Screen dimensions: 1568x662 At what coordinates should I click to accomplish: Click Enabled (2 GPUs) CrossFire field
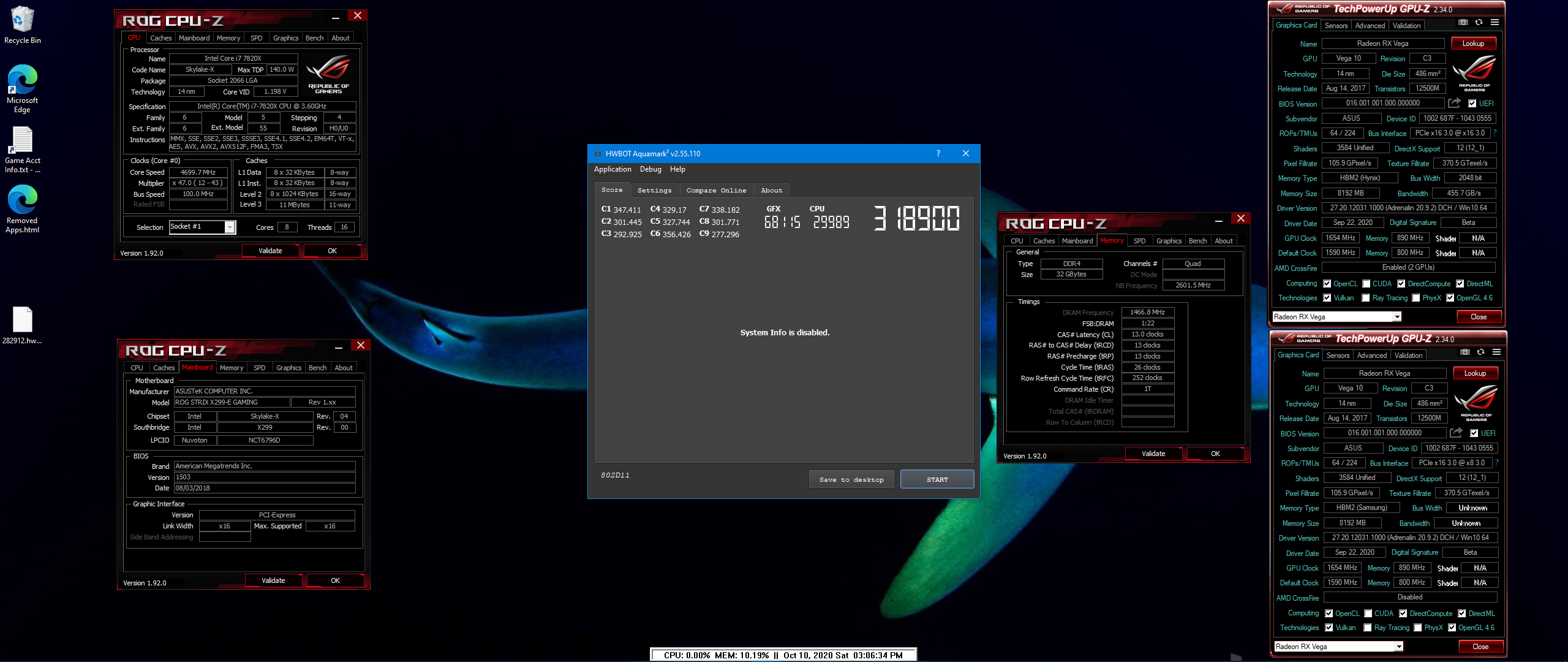click(1408, 267)
